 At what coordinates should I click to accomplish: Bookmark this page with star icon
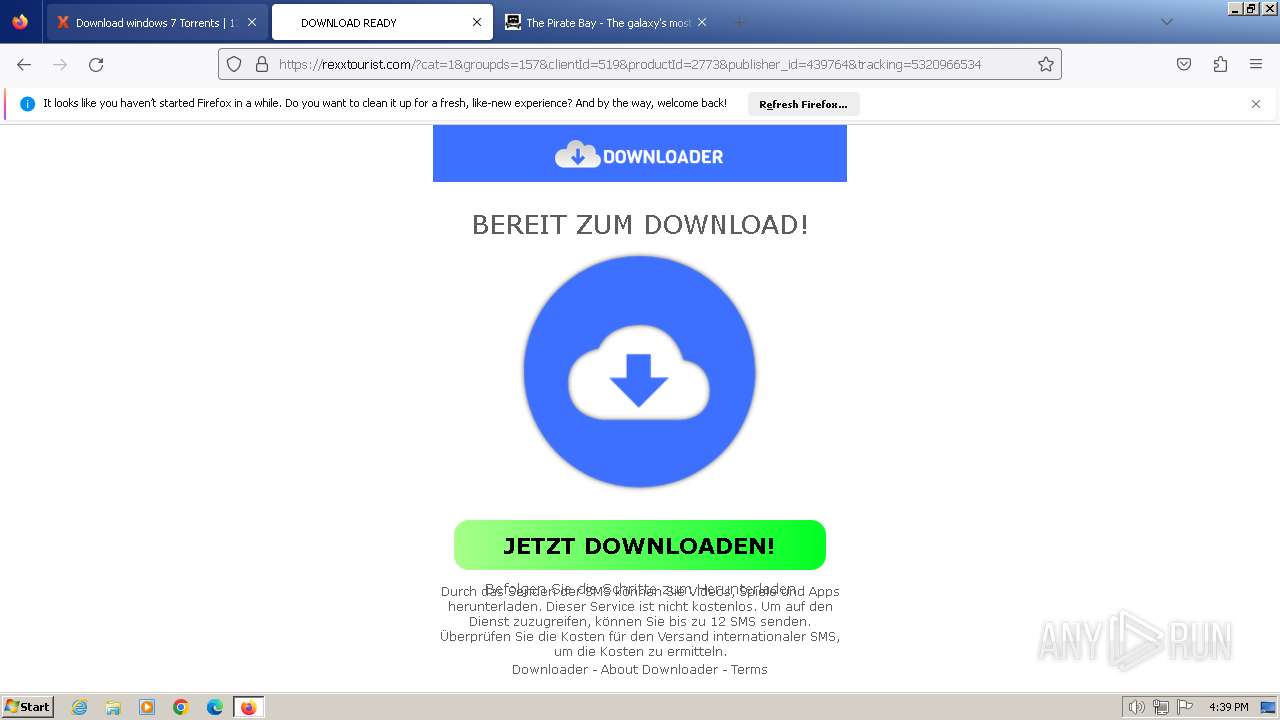(1046, 64)
